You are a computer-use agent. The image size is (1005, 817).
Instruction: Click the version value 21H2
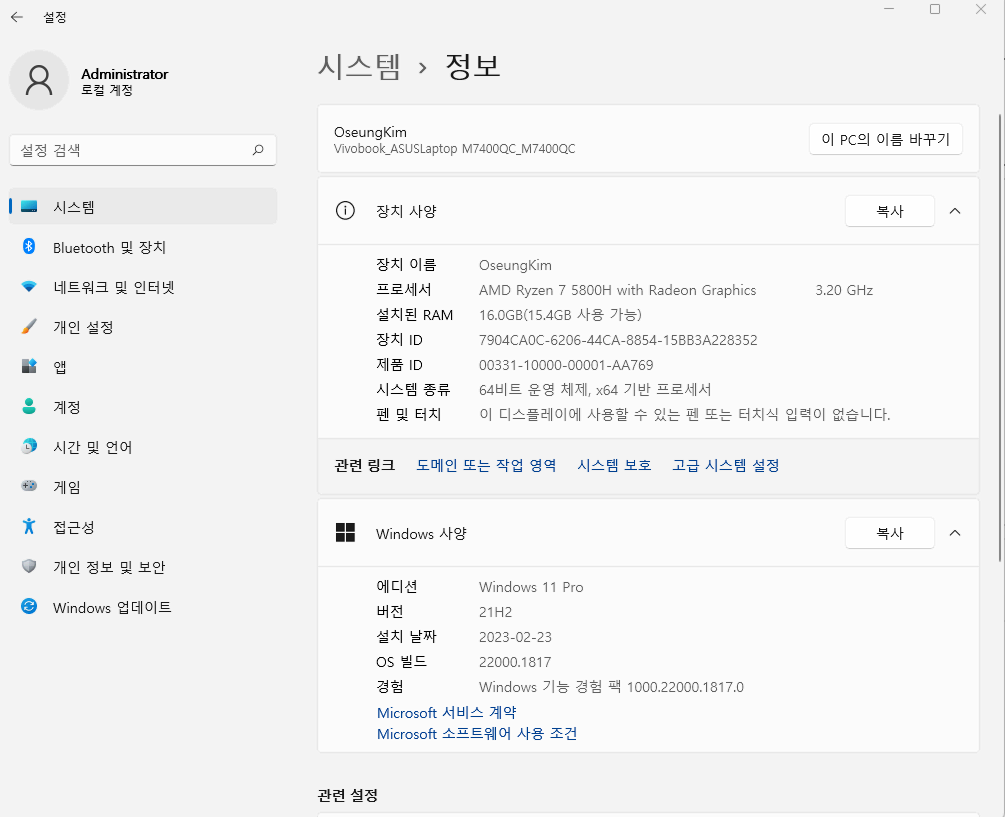click(x=495, y=612)
